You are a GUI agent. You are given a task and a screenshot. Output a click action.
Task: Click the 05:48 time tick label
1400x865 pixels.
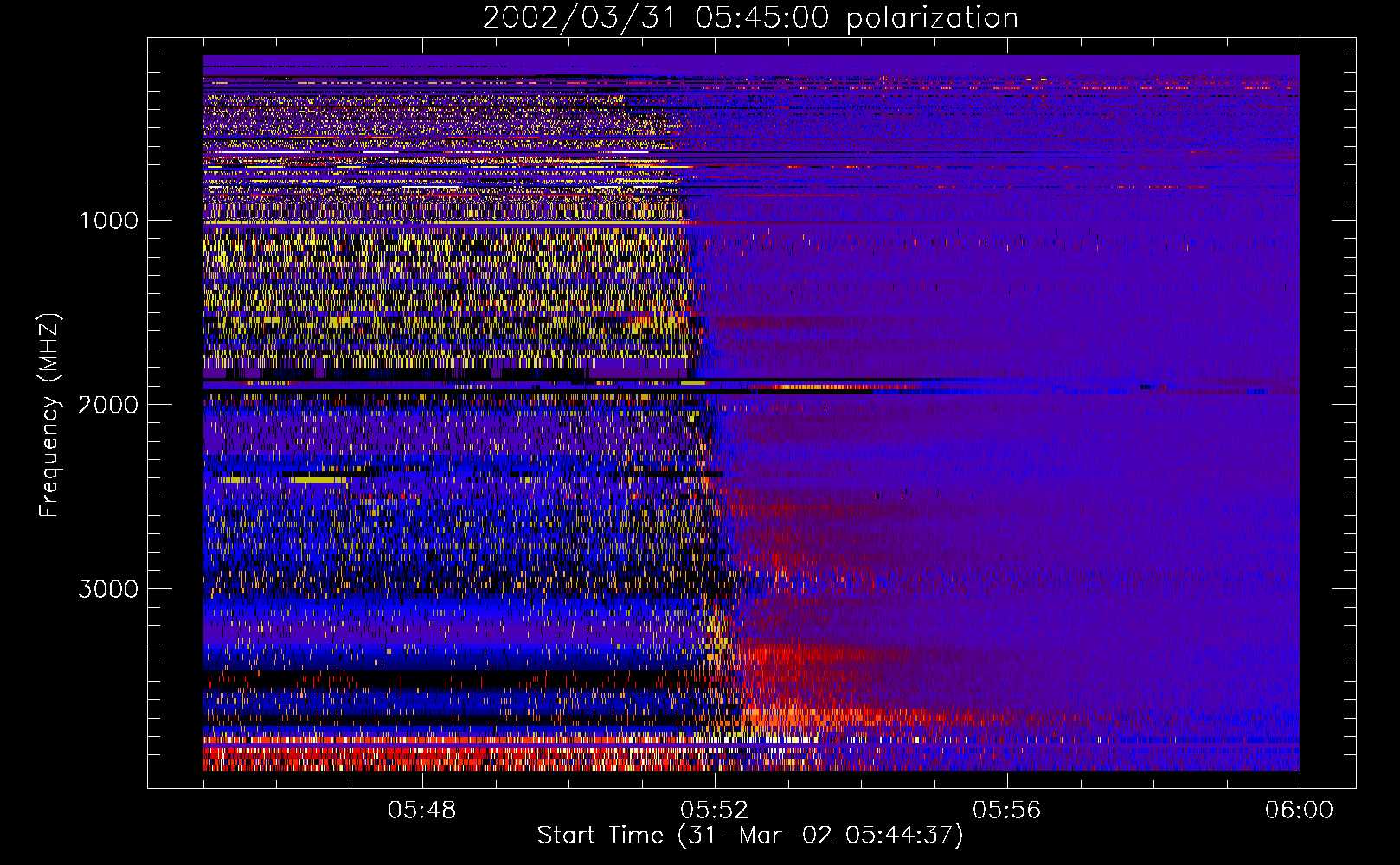click(x=421, y=811)
